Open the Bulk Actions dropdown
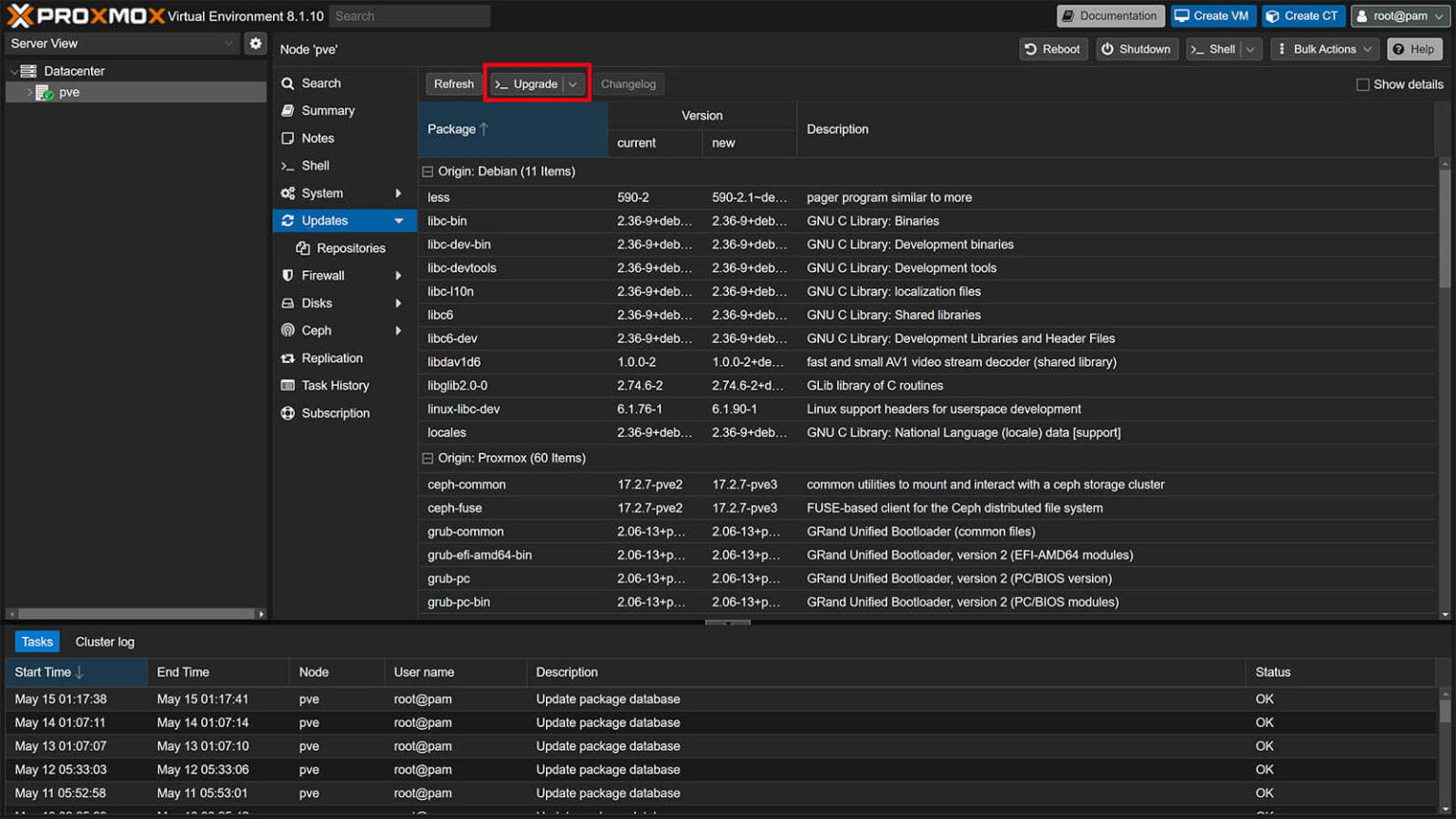The image size is (1456, 819). pyautogui.click(x=1324, y=48)
